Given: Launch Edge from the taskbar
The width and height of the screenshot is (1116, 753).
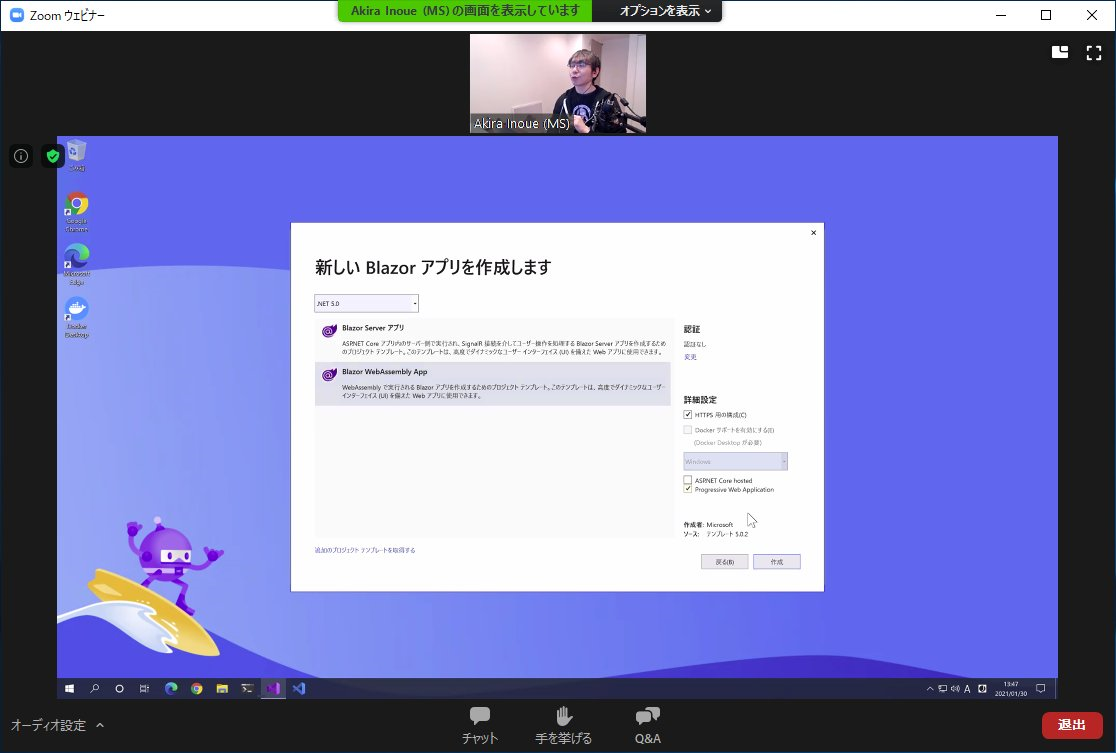Looking at the screenshot, I should click(172, 688).
